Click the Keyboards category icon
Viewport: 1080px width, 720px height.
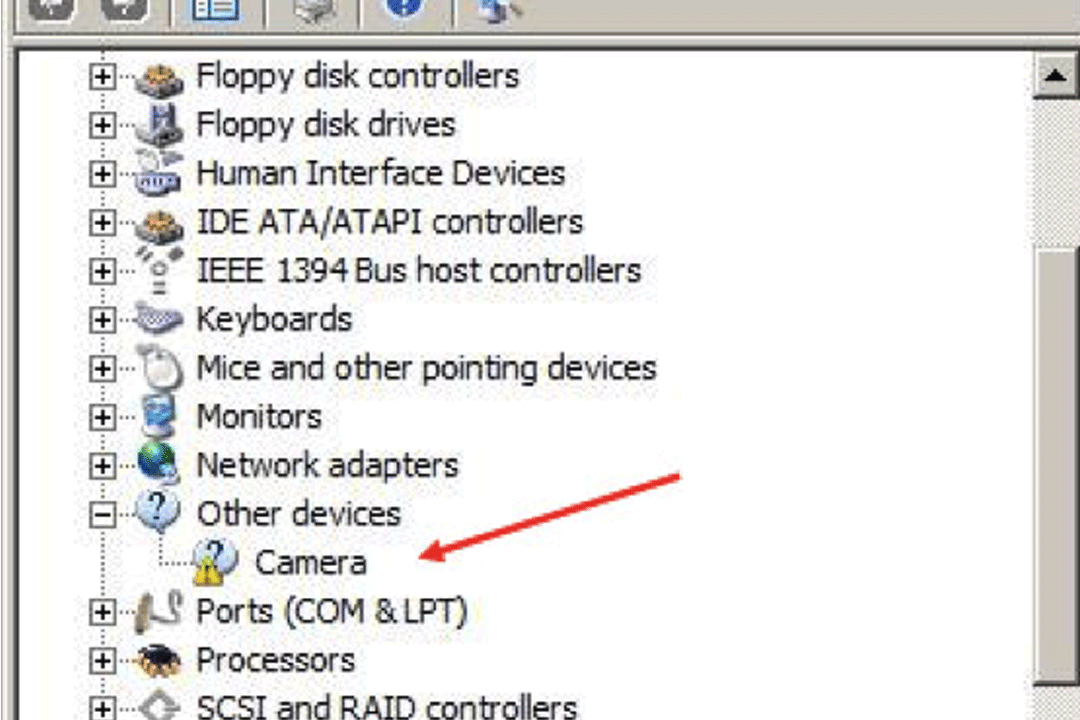159,320
